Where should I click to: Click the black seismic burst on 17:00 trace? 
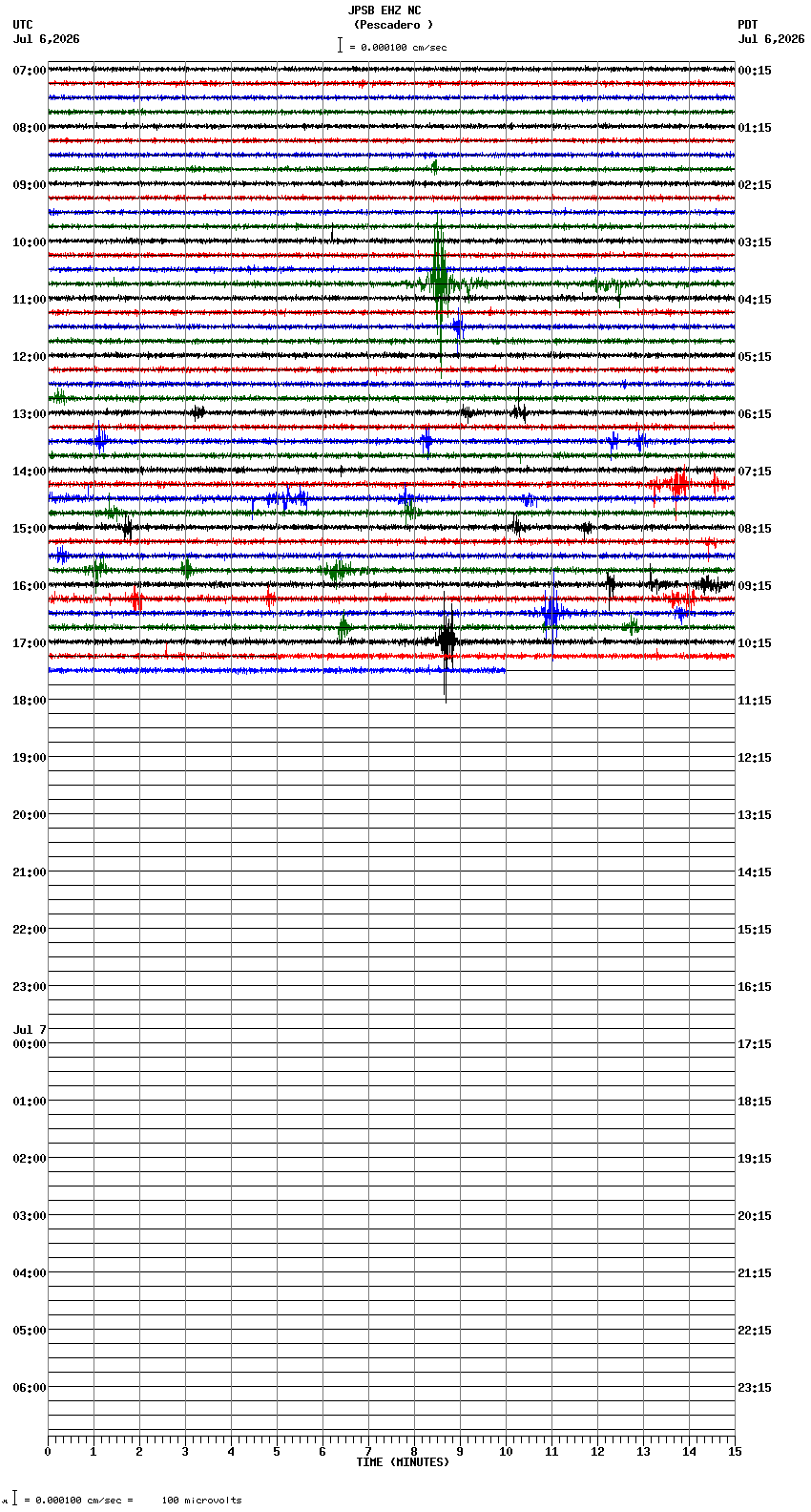click(447, 641)
